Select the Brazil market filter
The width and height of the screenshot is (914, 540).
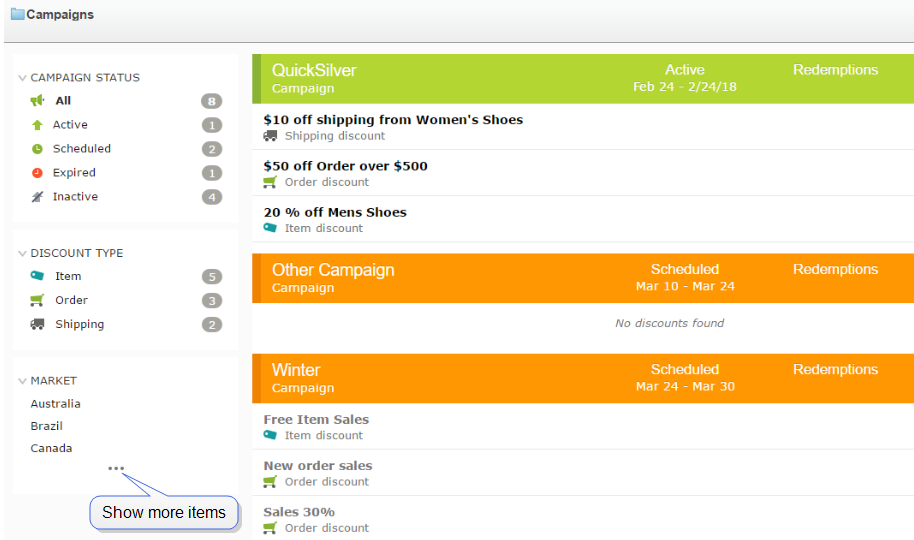coord(46,426)
